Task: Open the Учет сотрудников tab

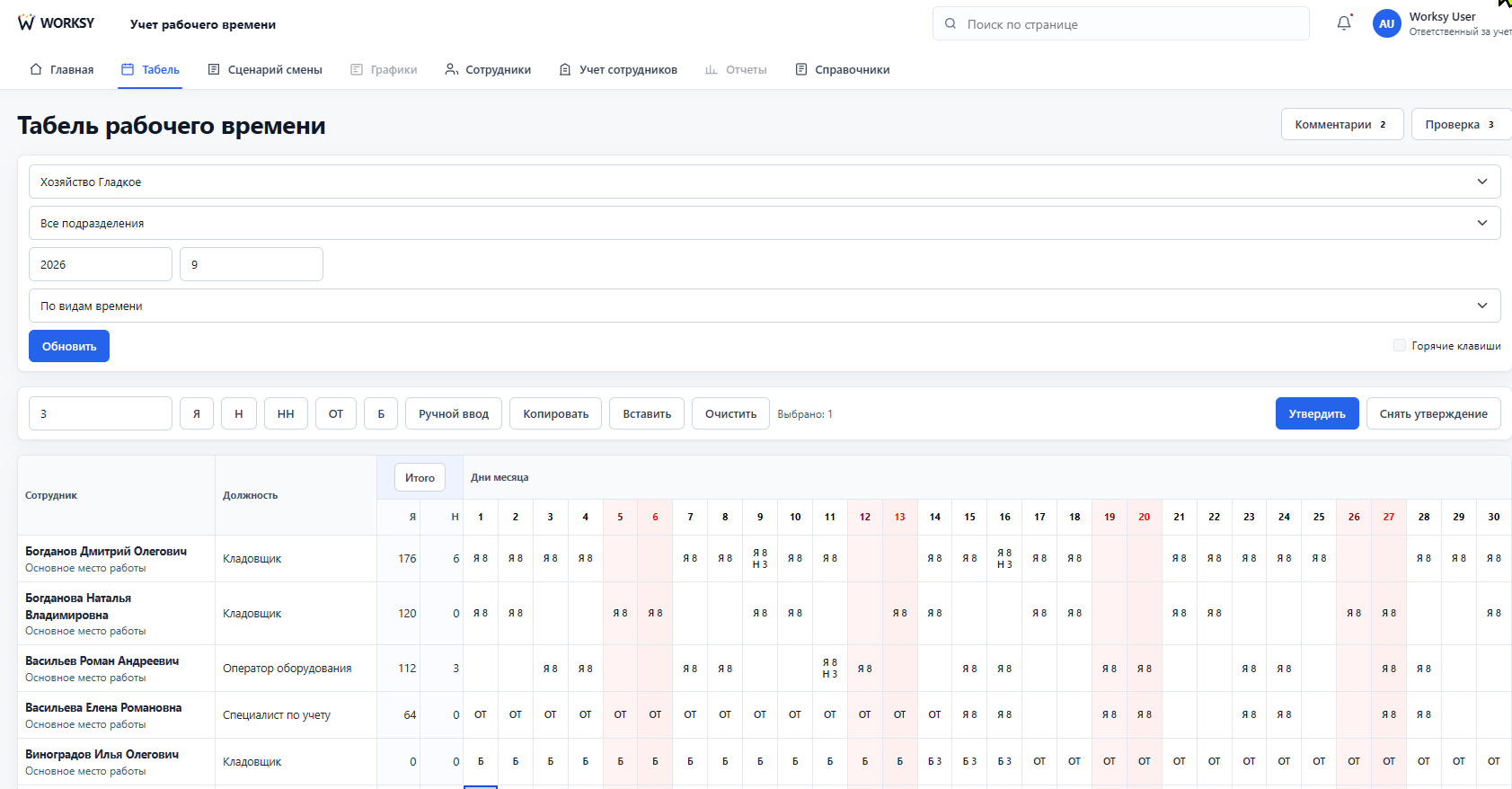Action: pos(618,69)
